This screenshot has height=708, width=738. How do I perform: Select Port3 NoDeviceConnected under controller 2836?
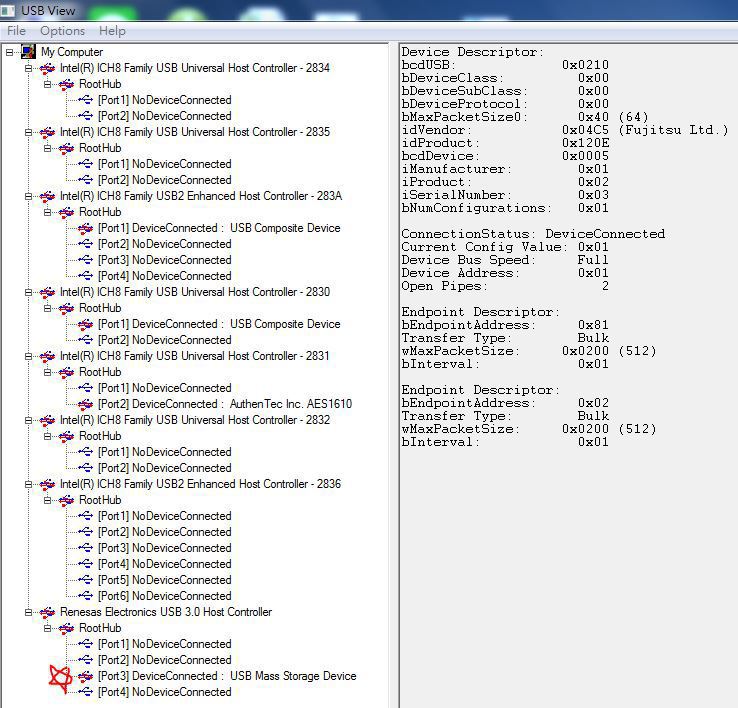point(165,548)
